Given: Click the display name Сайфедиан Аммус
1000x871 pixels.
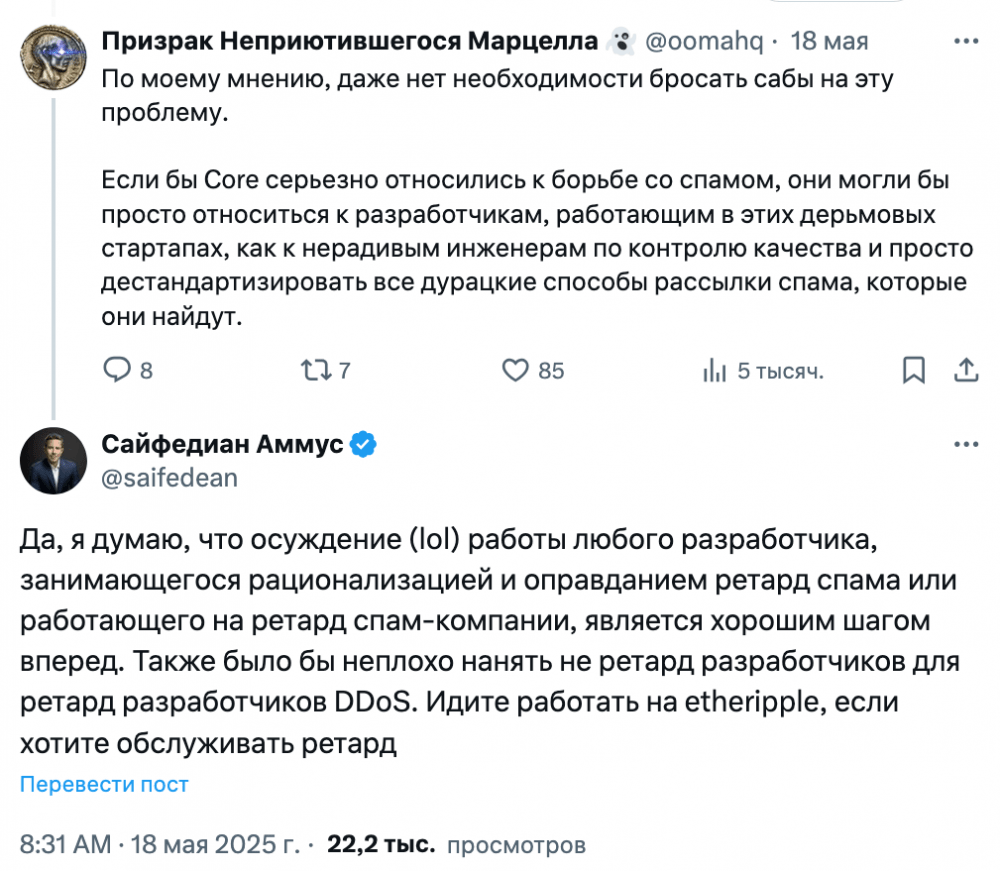Looking at the screenshot, I should tap(223, 444).
